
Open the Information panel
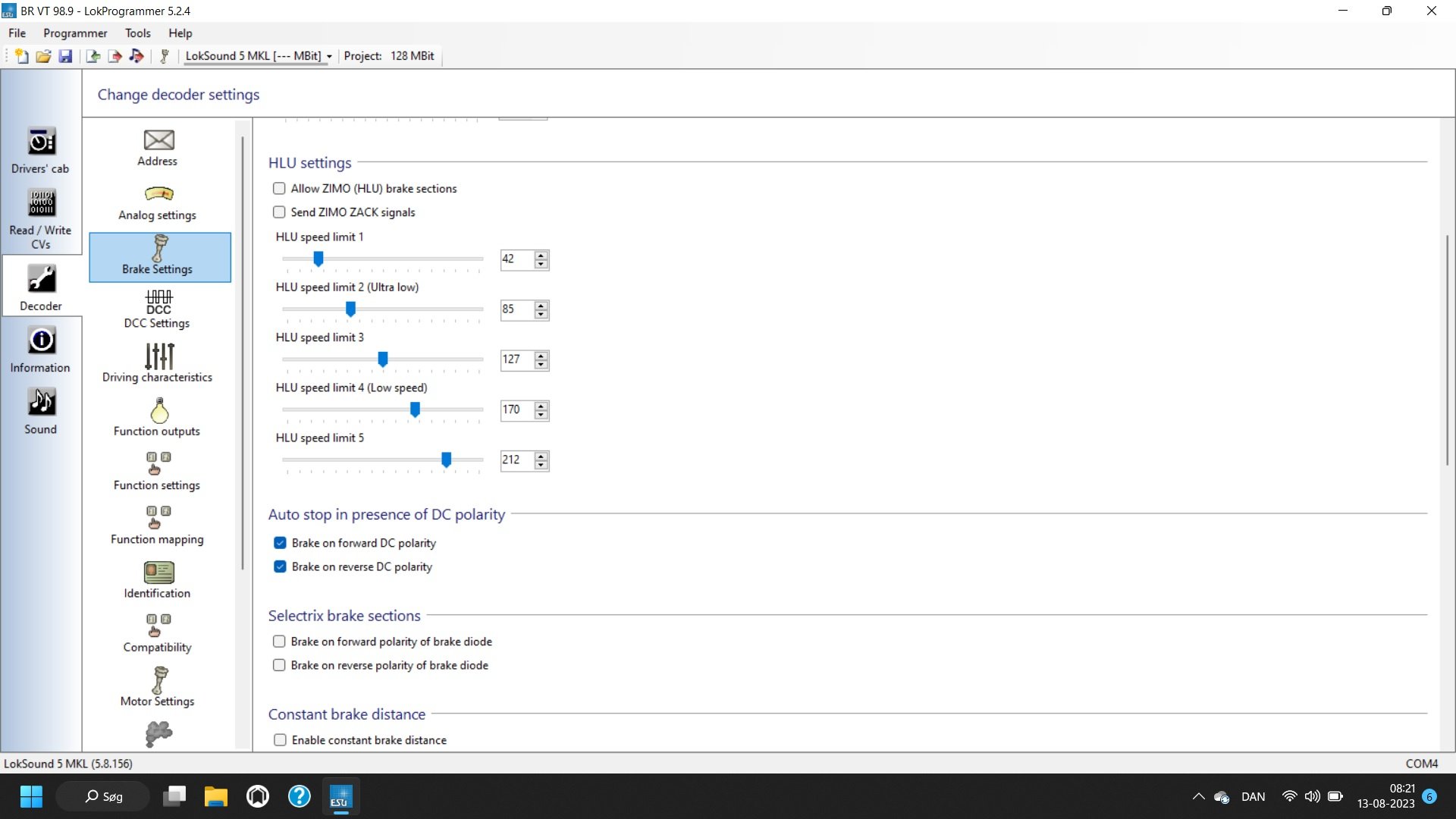click(41, 350)
